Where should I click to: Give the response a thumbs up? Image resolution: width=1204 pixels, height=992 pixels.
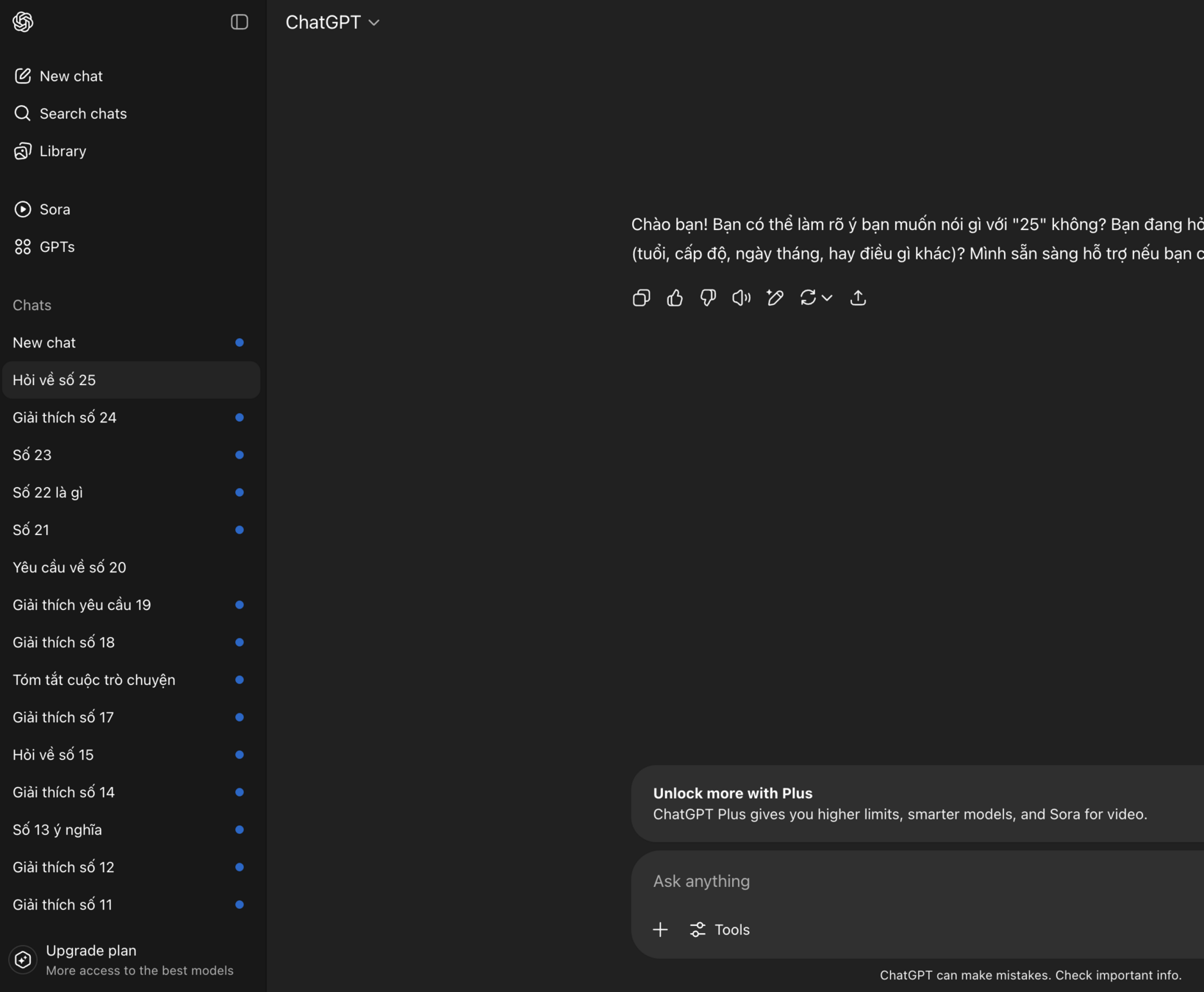click(675, 298)
